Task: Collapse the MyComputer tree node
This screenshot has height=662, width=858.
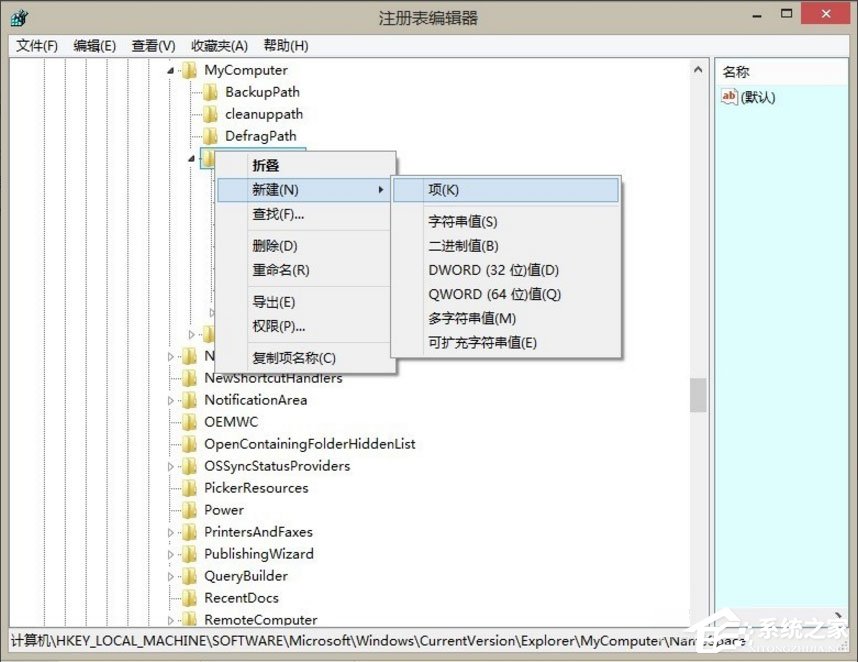Action: 172,70
